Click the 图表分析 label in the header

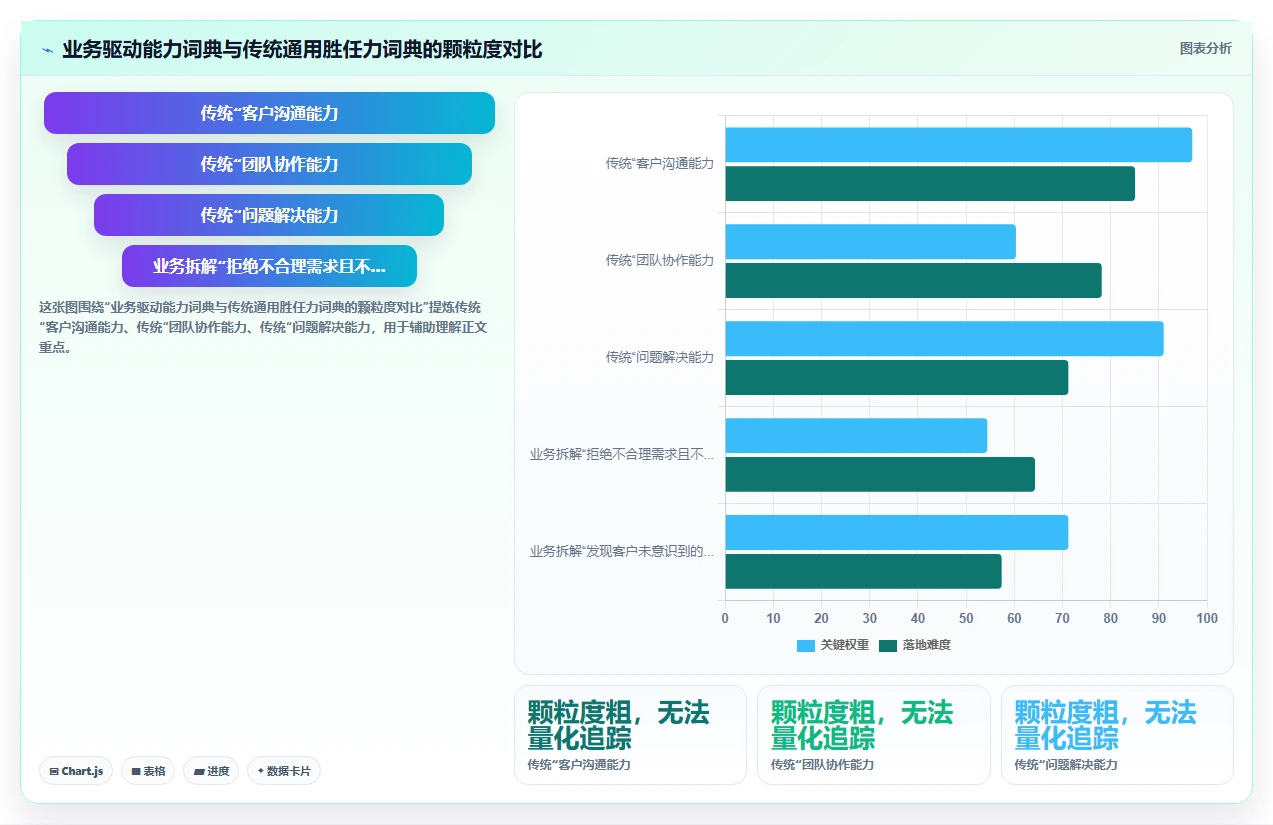[x=1205, y=48]
